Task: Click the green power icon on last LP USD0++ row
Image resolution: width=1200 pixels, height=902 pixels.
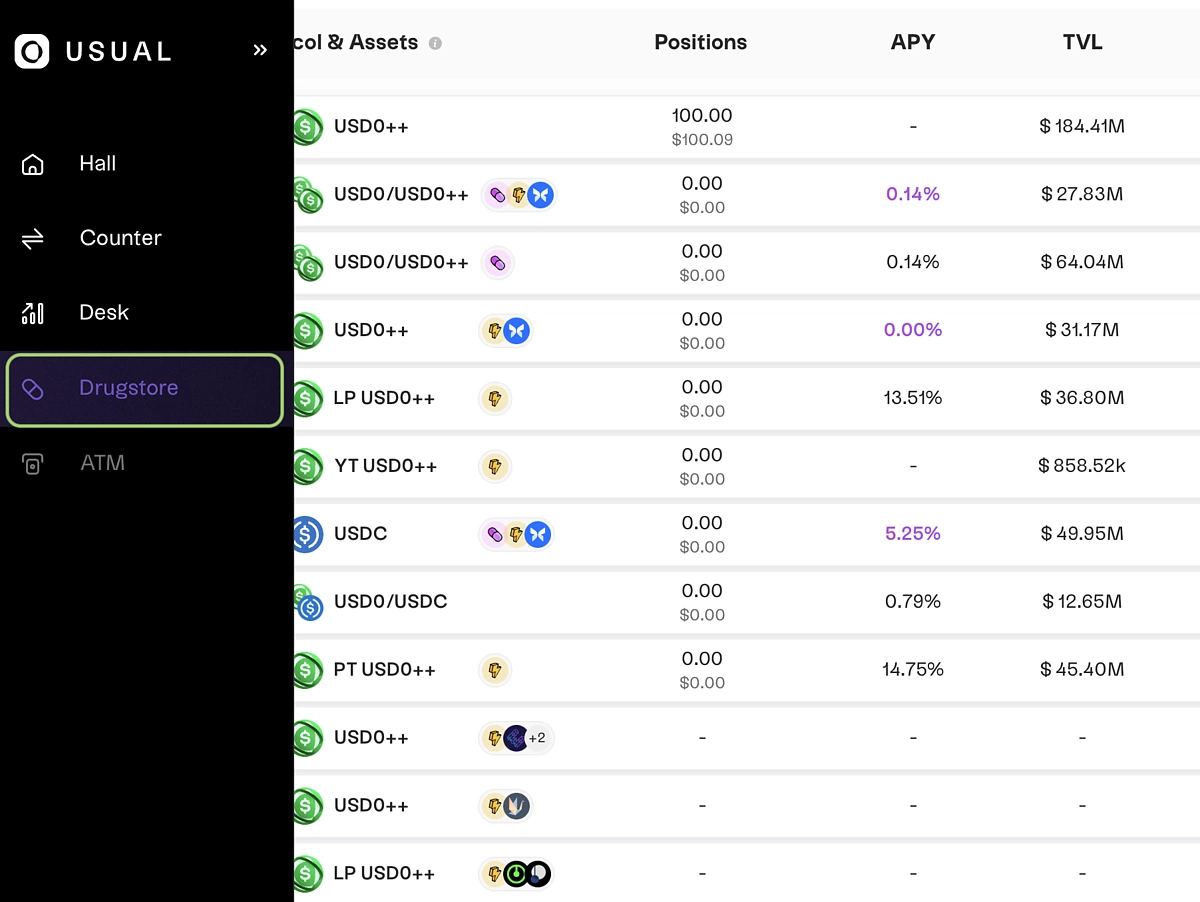Action: click(x=516, y=874)
